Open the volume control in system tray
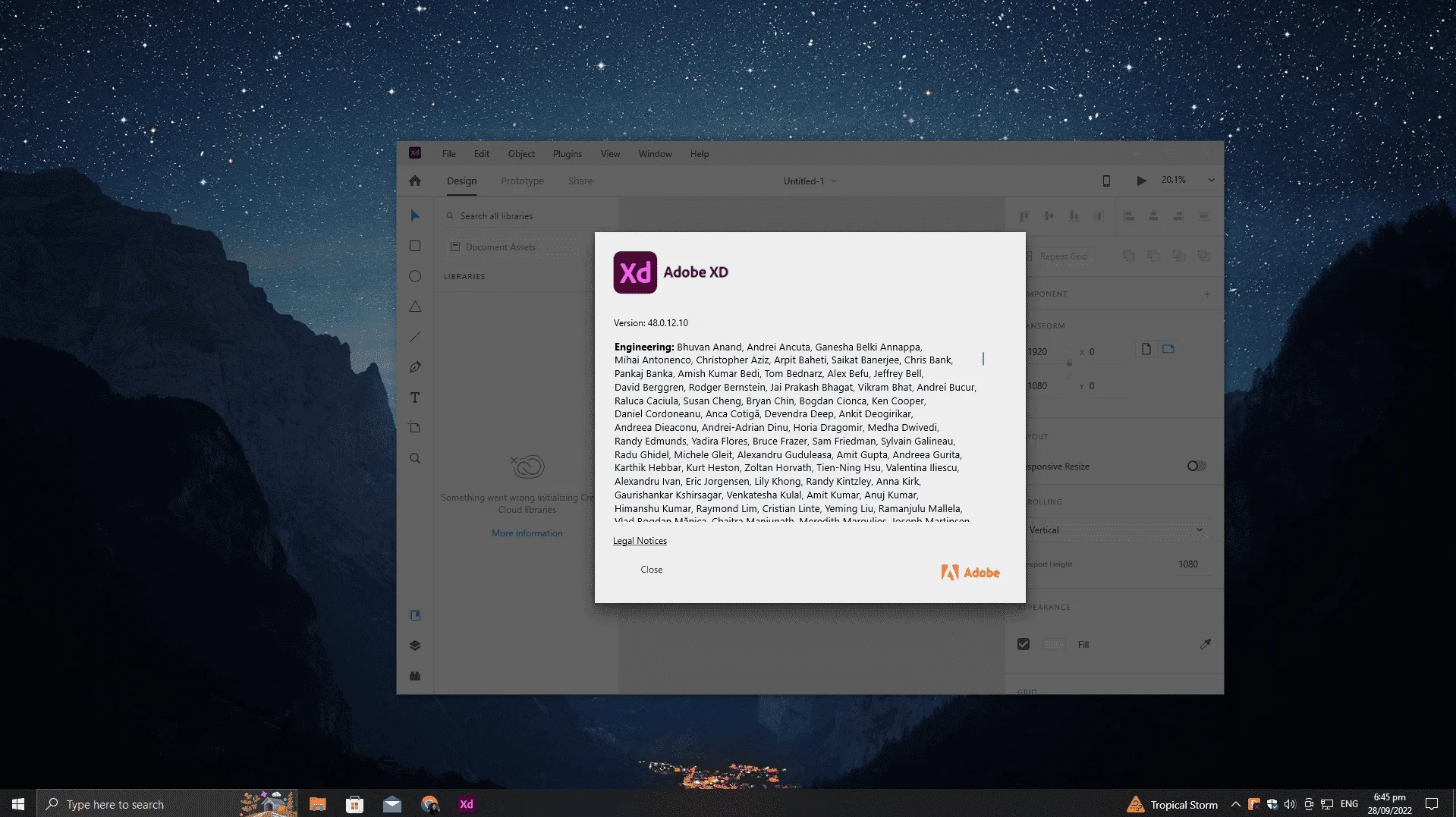This screenshot has height=817, width=1456. (x=1289, y=804)
